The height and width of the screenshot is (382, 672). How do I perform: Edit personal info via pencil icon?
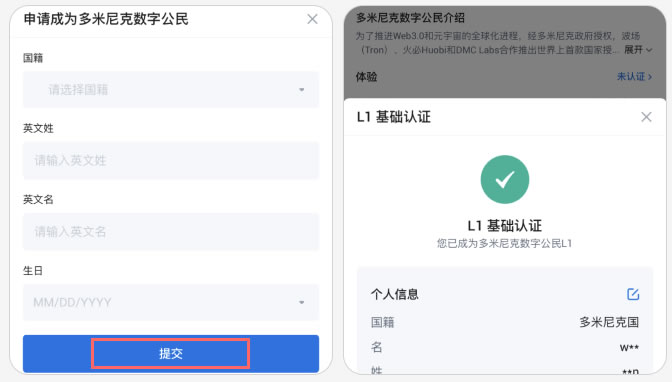coord(633,294)
